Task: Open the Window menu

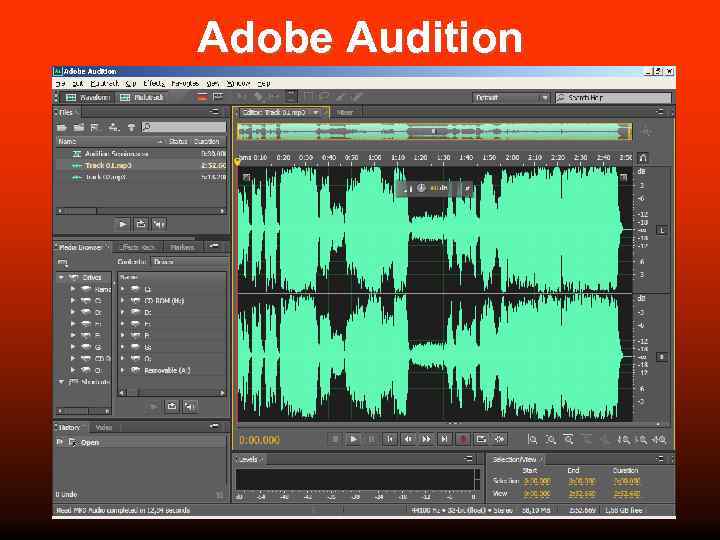Action: 238,84
